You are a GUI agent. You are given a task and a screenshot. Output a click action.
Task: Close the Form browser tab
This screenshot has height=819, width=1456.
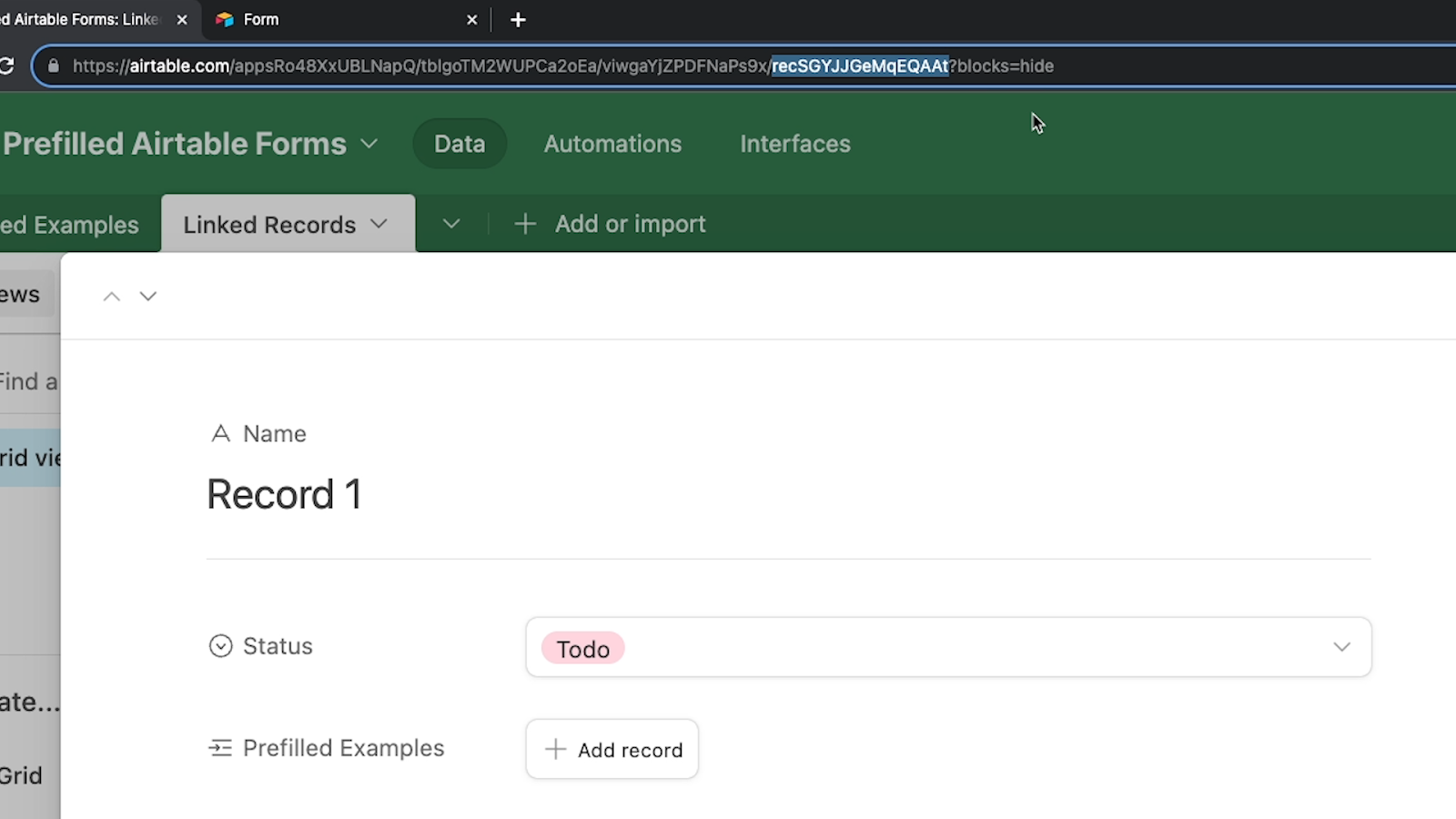471,19
